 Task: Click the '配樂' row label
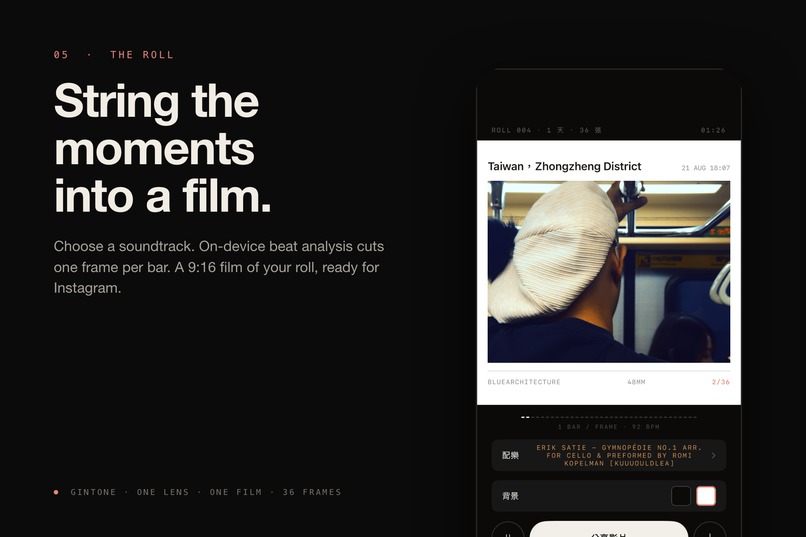510,455
